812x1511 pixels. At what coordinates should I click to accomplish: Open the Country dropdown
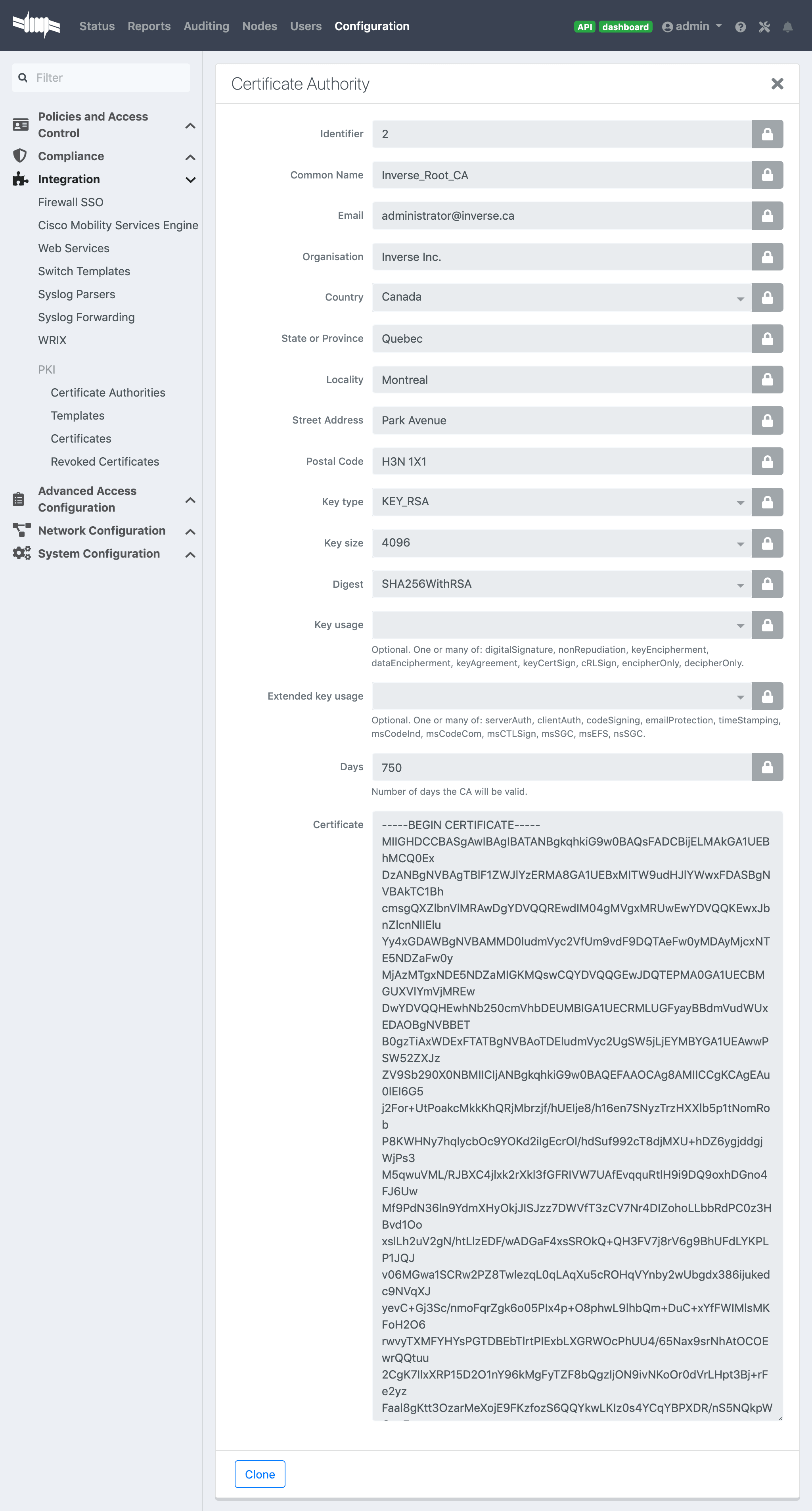561,297
